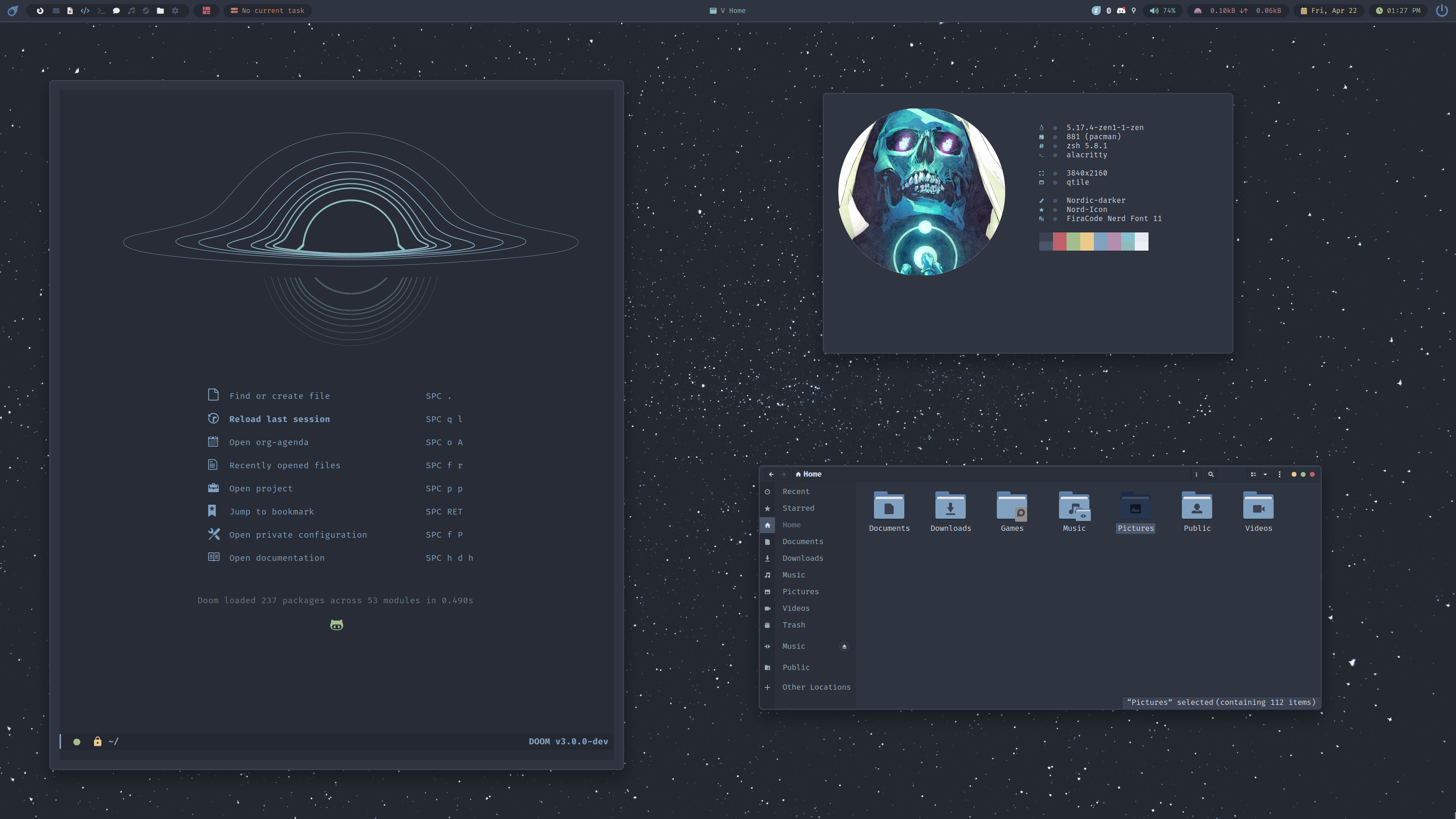Select Starred in file manager sidebar
This screenshot has width=1456, height=819.
798,508
